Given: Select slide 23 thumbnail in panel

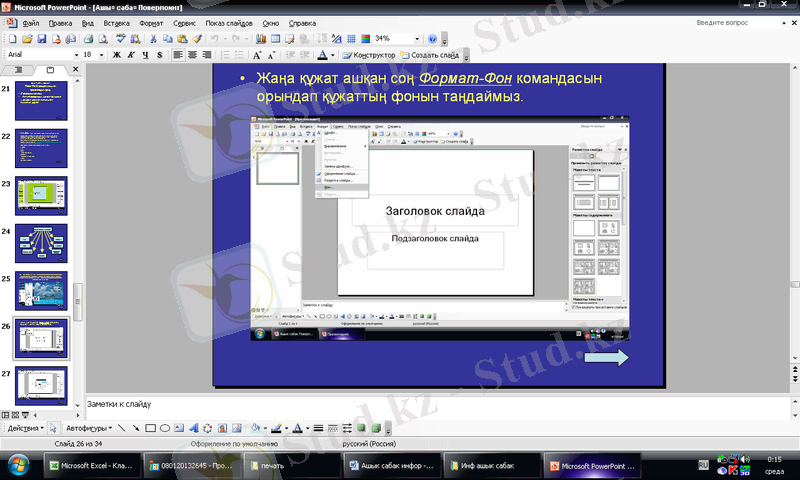Looking at the screenshot, I should (x=41, y=195).
